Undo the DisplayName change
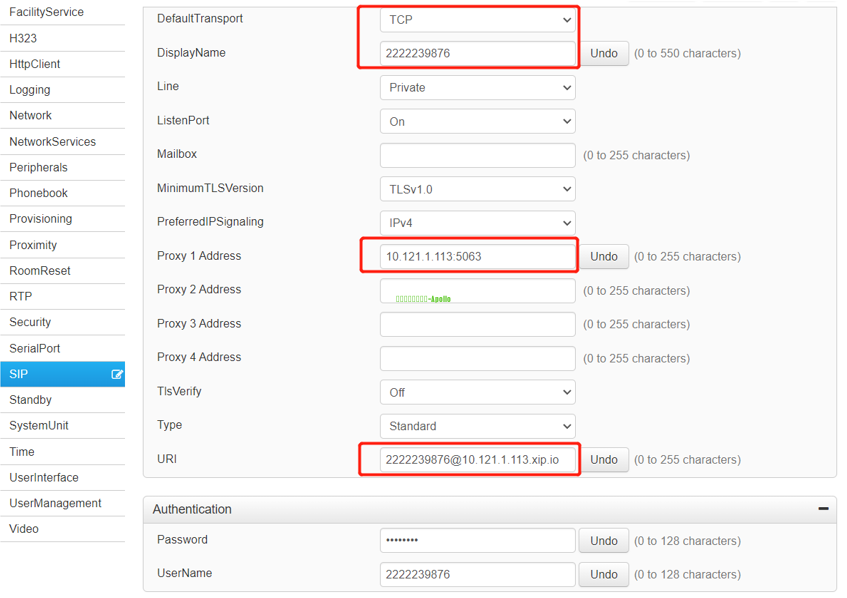 pos(603,53)
